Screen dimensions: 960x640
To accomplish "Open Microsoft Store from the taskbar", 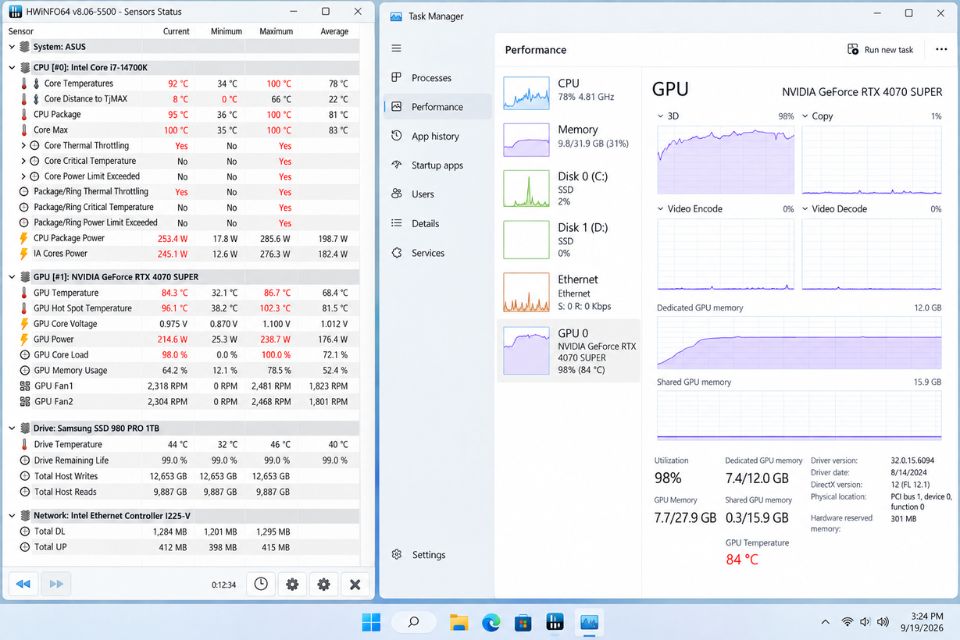I will (522, 622).
